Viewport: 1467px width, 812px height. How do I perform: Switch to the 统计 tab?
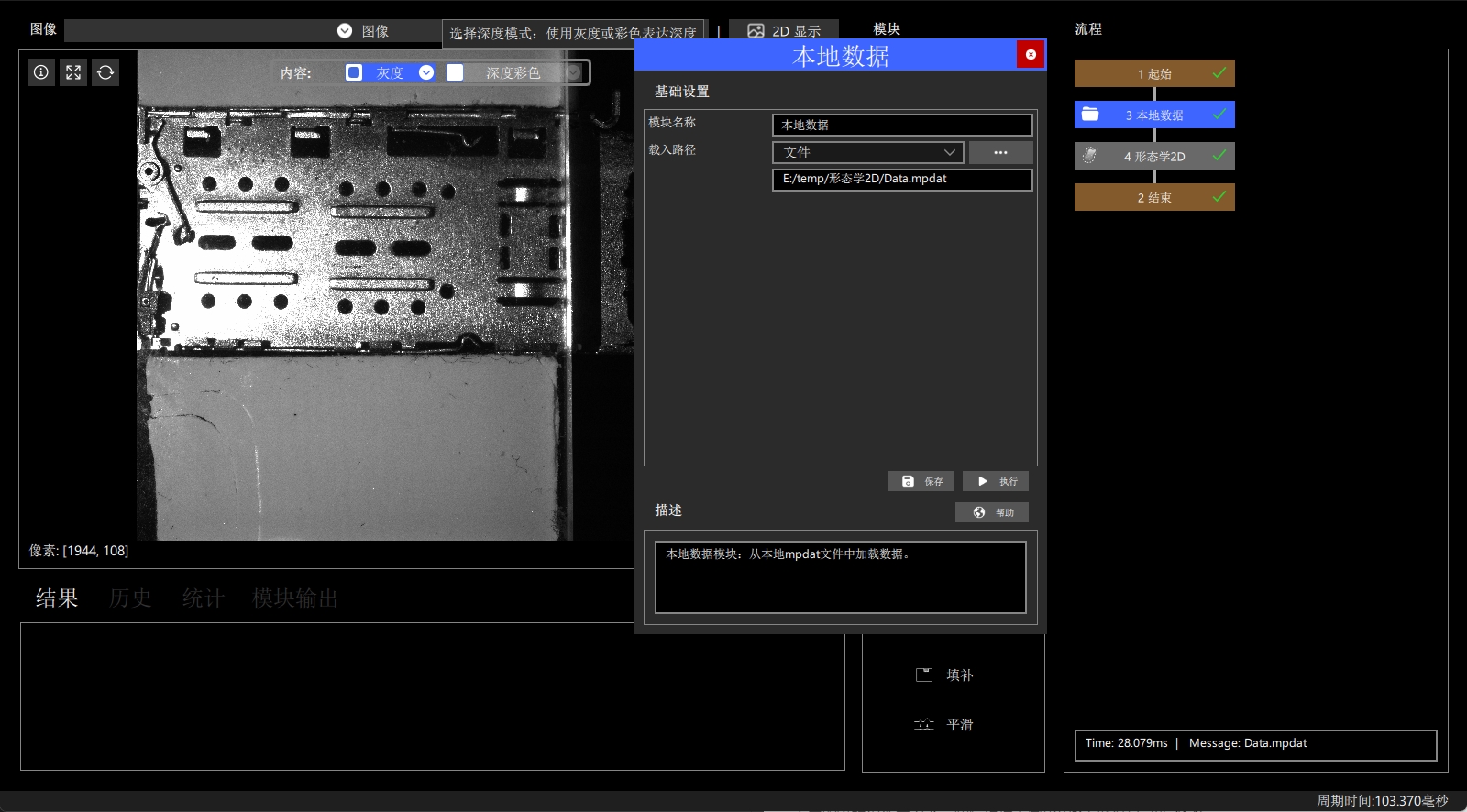tap(204, 598)
